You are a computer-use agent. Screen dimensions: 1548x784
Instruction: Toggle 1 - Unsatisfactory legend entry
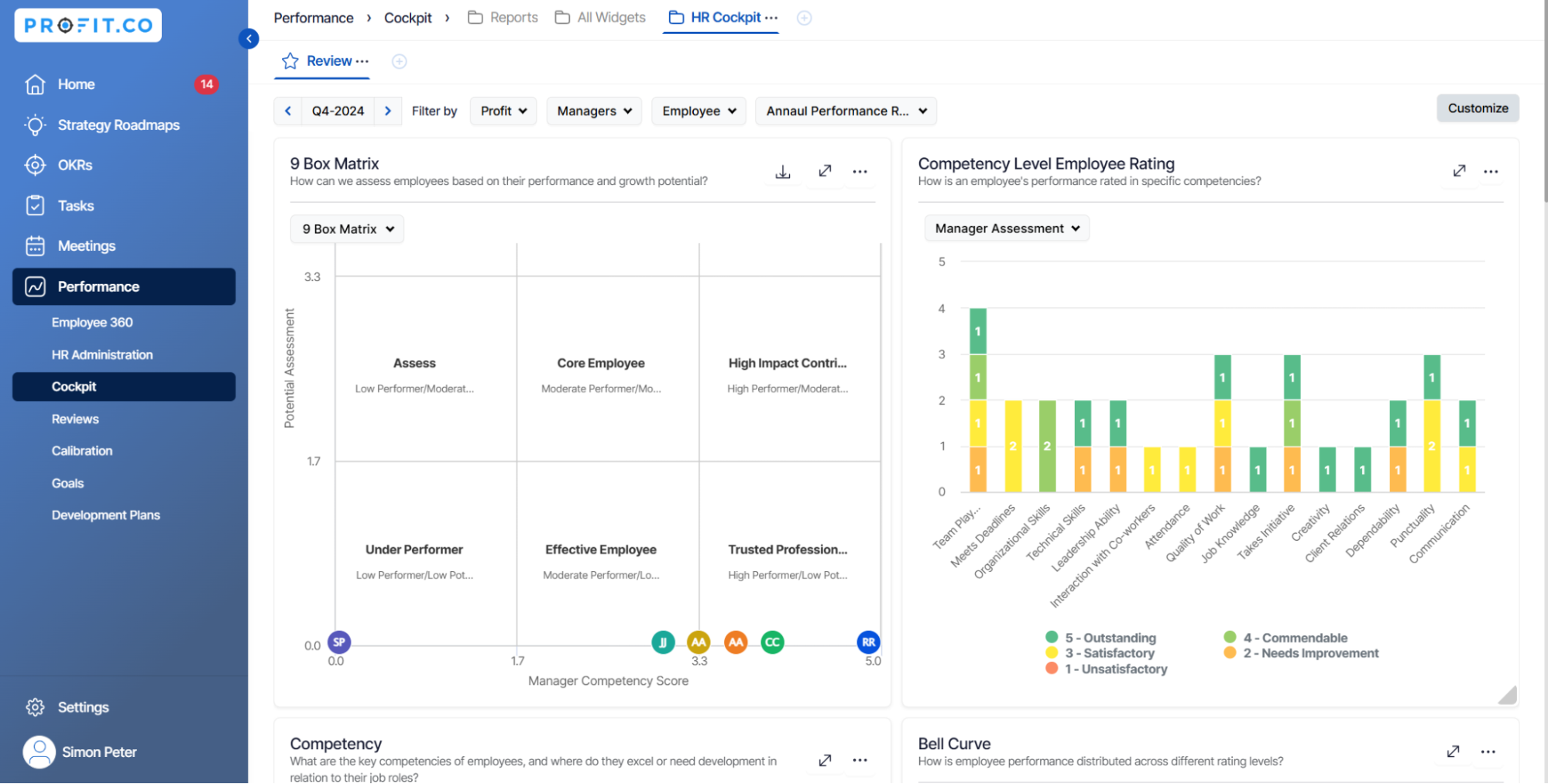tap(1106, 669)
